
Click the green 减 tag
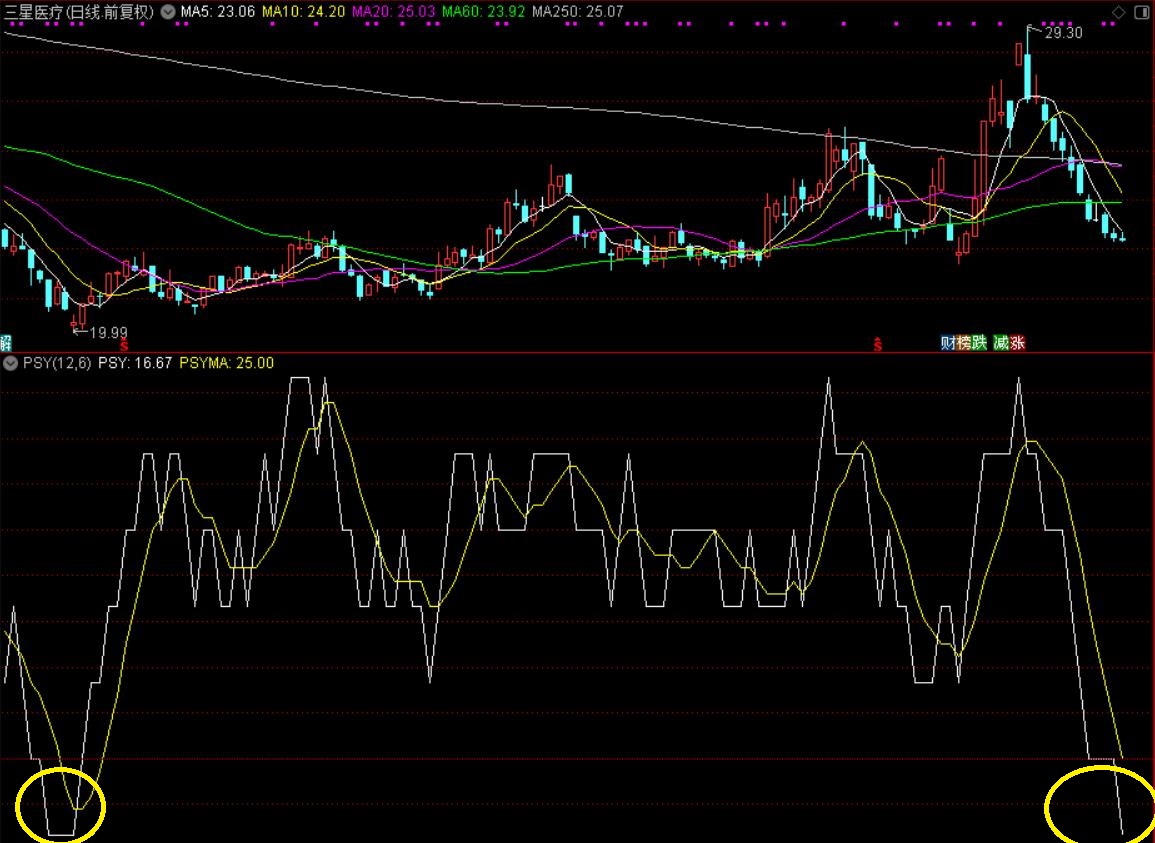click(x=1001, y=343)
